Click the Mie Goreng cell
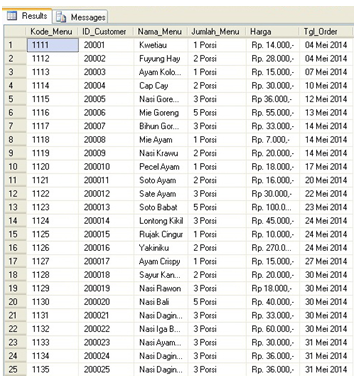 161,113
